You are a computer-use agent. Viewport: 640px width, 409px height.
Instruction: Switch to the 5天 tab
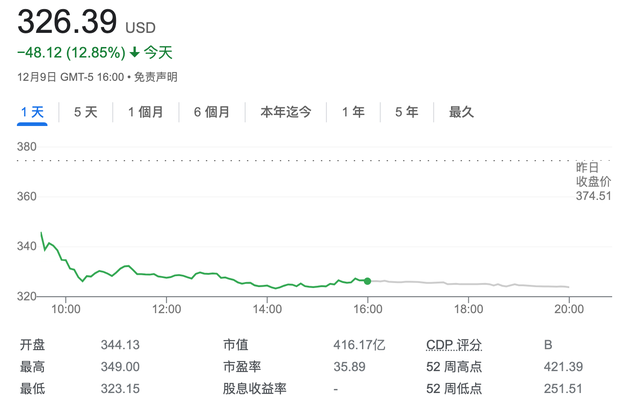[86, 112]
